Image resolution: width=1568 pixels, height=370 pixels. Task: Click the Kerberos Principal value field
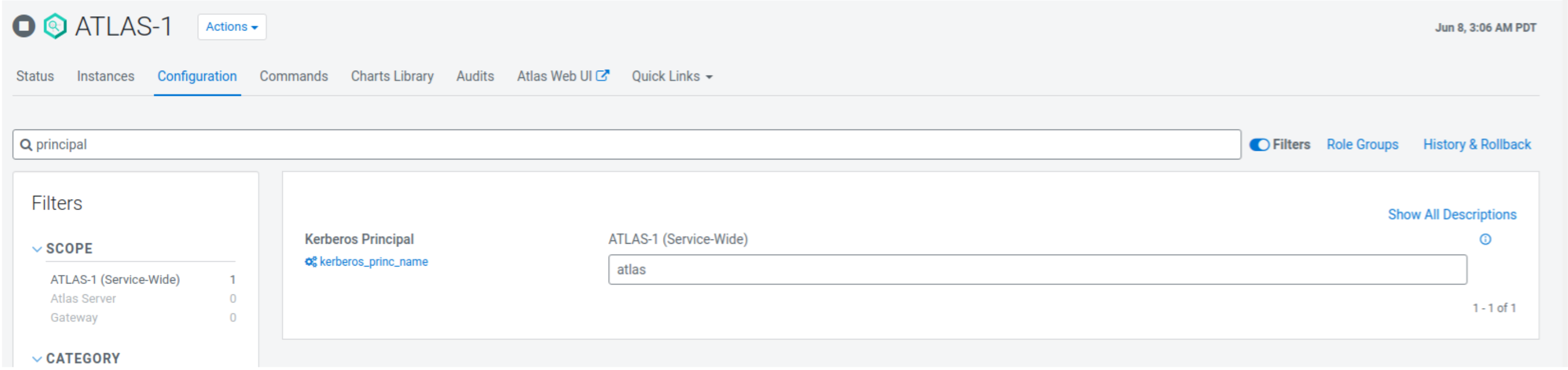tap(1037, 270)
